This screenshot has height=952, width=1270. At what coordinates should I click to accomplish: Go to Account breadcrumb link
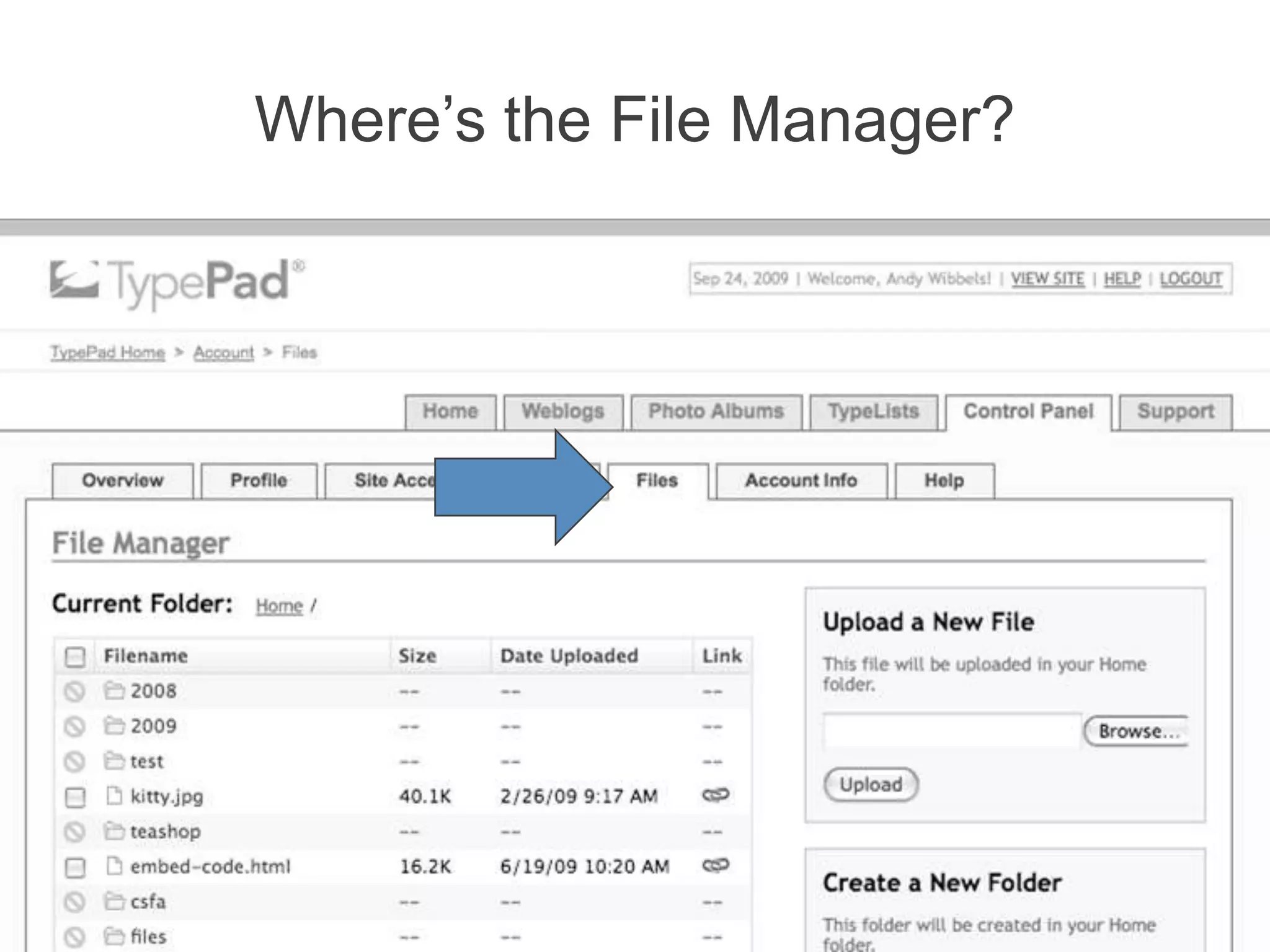[224, 353]
